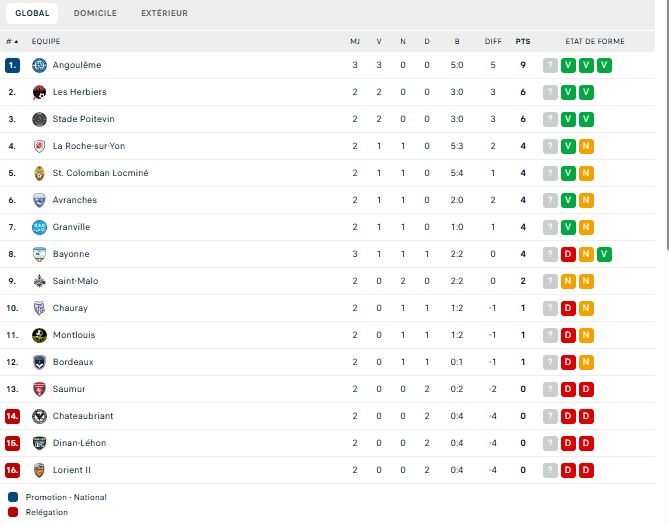Switch to the EXTÉRIEUR tab
Viewport: 669px width, 525px height.
coord(164,13)
